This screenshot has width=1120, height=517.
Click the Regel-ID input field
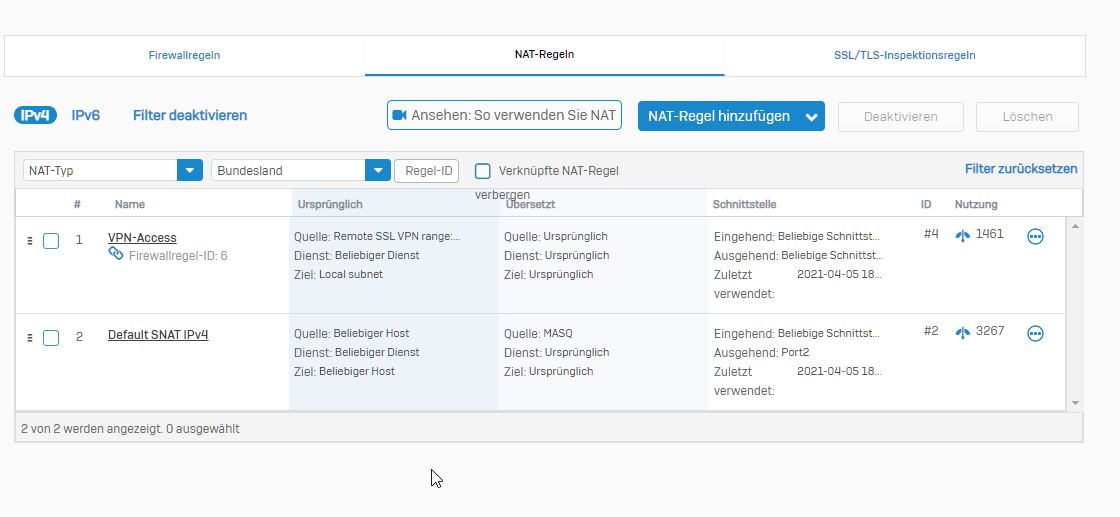click(x=429, y=170)
